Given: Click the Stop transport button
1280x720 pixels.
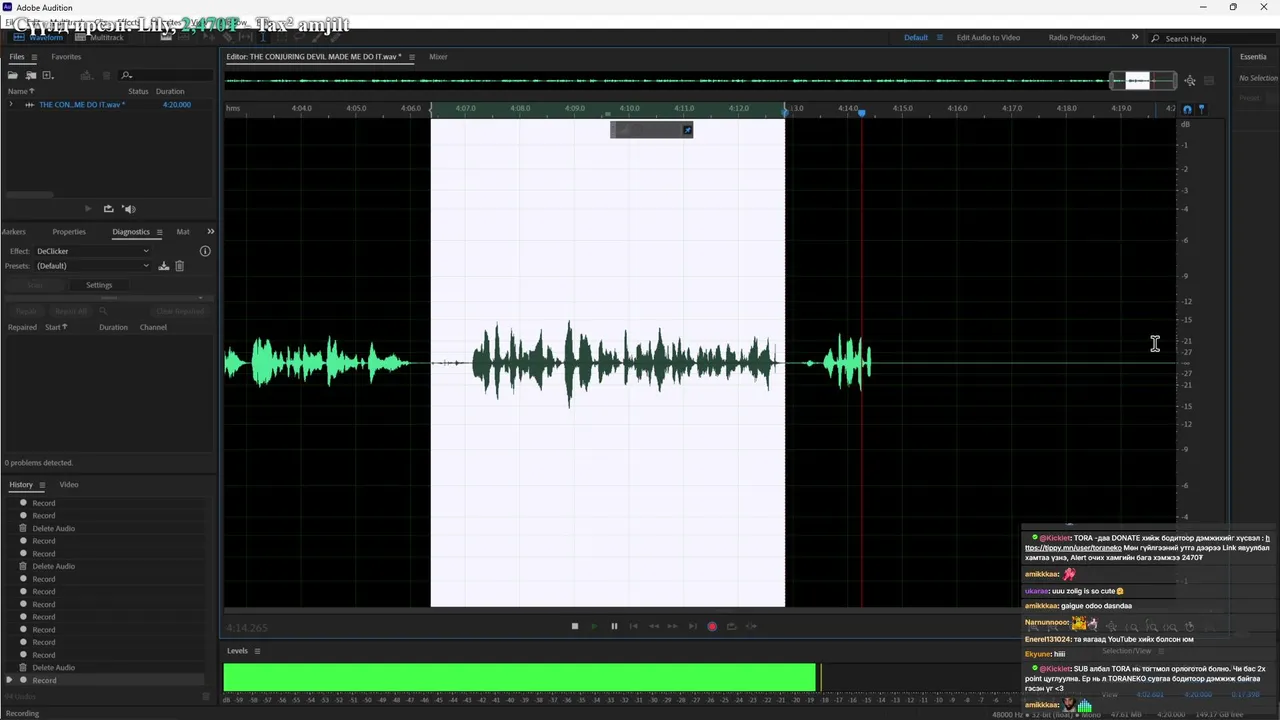Looking at the screenshot, I should (x=575, y=627).
